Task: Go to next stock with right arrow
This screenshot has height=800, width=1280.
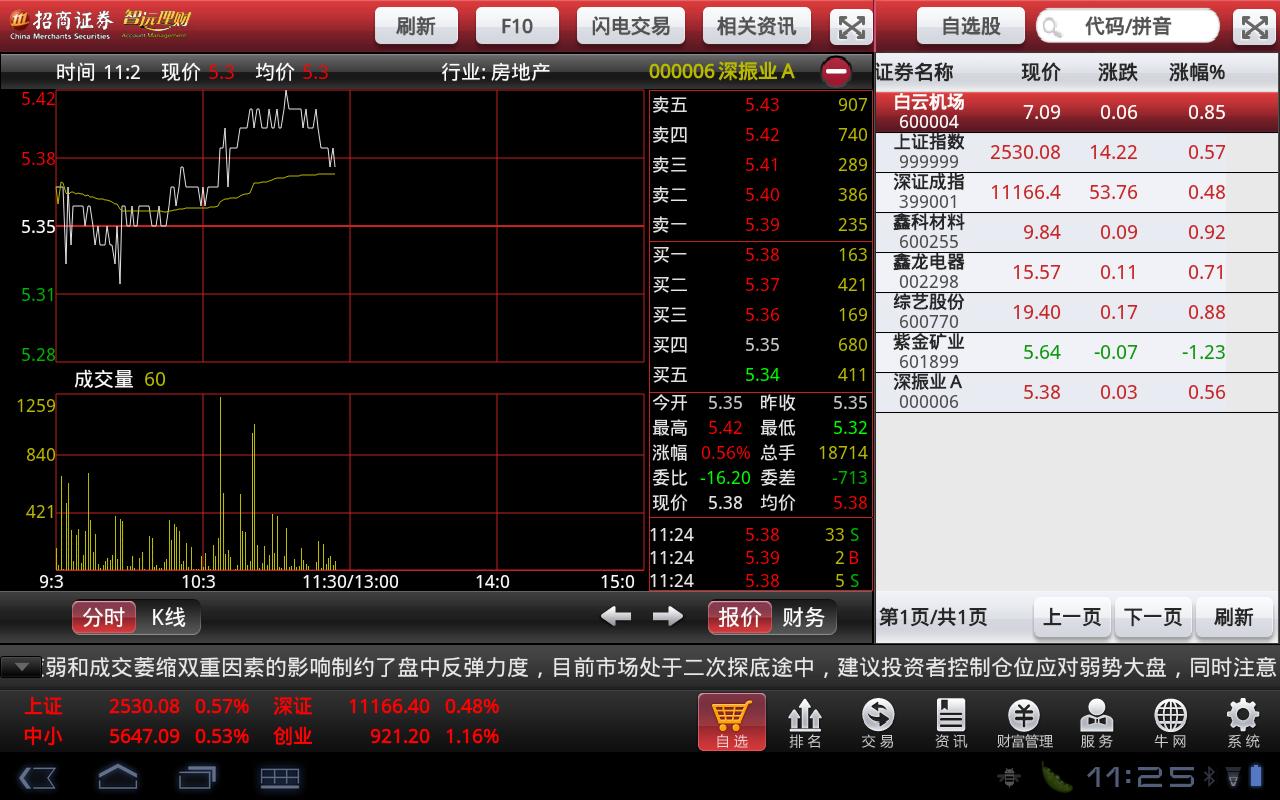Action: [x=667, y=616]
